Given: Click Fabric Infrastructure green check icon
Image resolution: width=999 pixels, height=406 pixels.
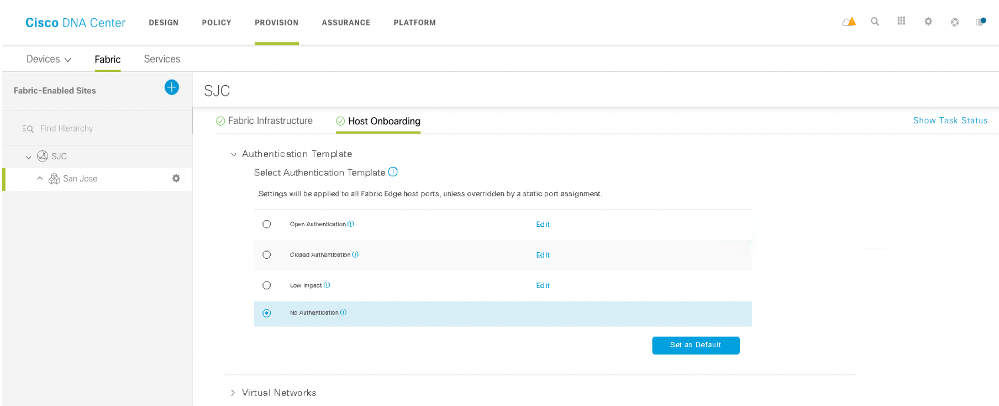Looking at the screenshot, I should point(220,120).
